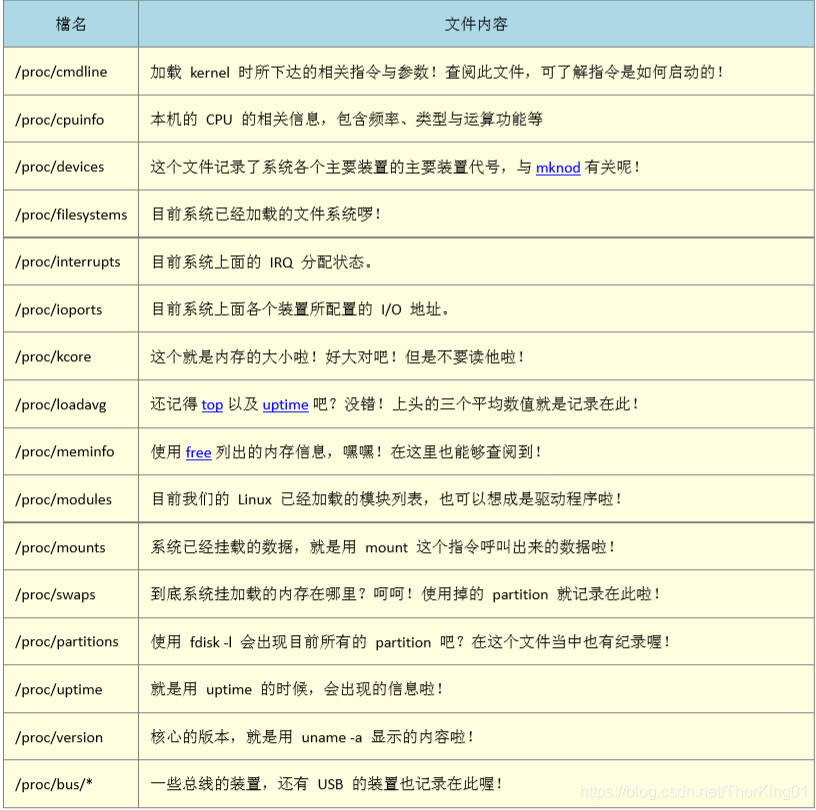This screenshot has width=816, height=810.
Task: Select /proc/devices file name
Action: coord(59,167)
